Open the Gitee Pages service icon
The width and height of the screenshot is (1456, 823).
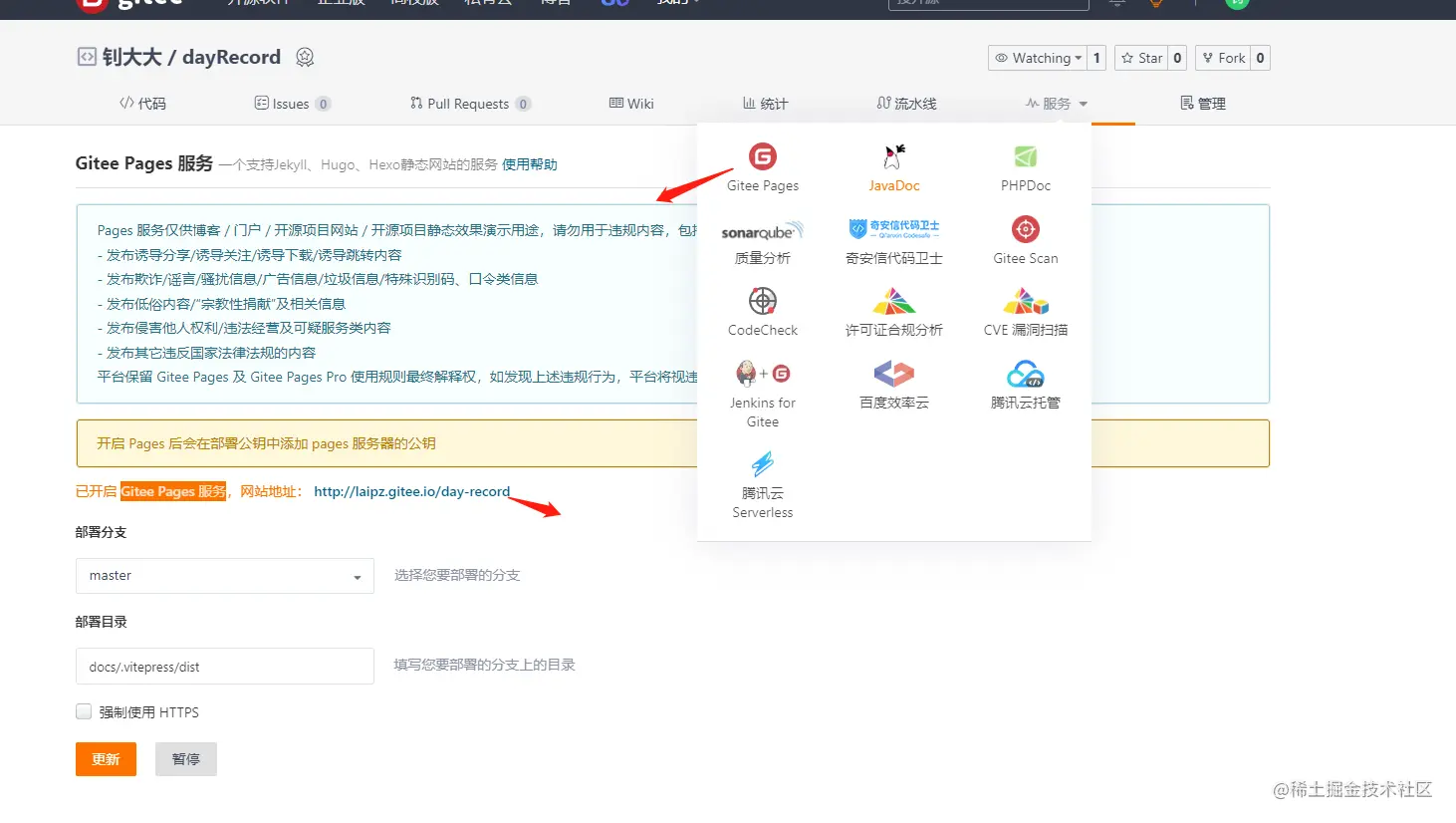pyautogui.click(x=763, y=156)
